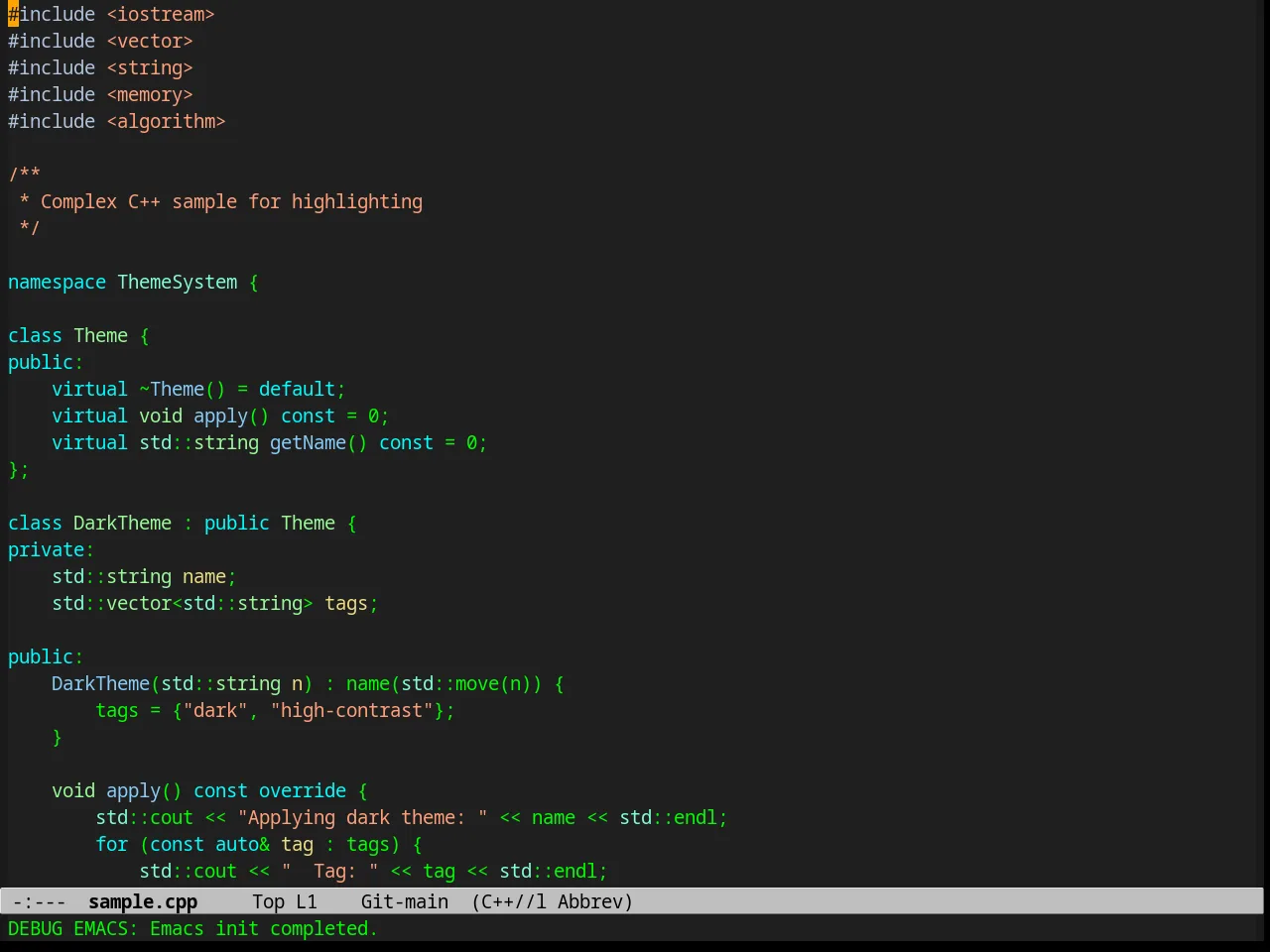Click the opening '/**' comment marker

(x=24, y=175)
